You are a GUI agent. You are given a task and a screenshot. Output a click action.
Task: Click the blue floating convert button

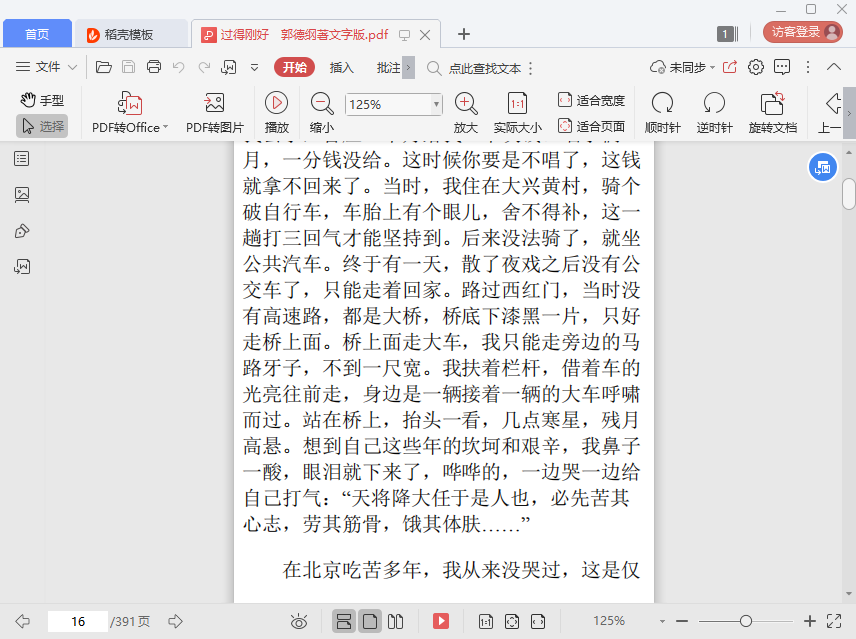point(823,168)
